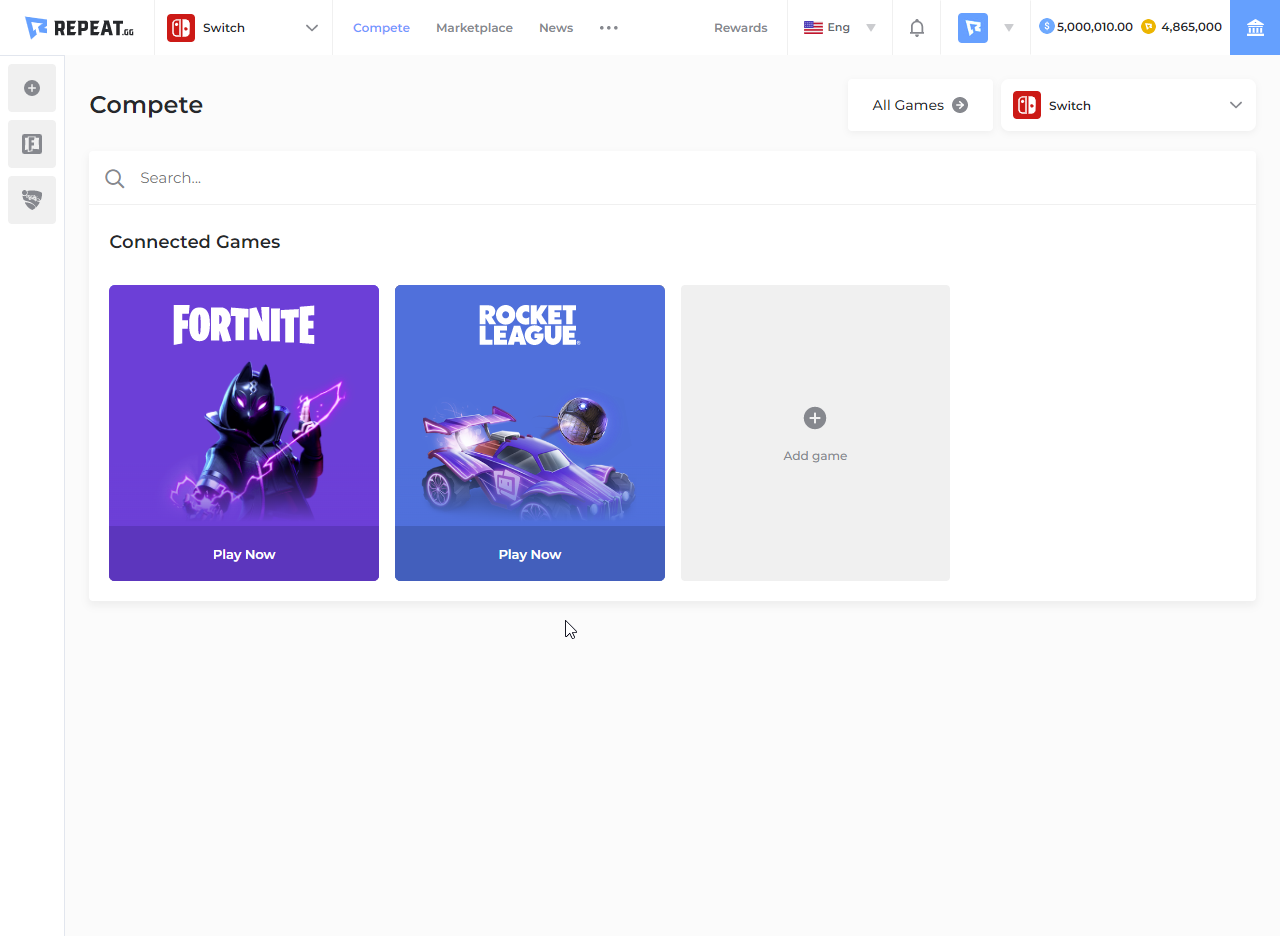Image resolution: width=1280 pixels, height=936 pixels.
Task: Open the Compete tab
Action: pyautogui.click(x=381, y=28)
